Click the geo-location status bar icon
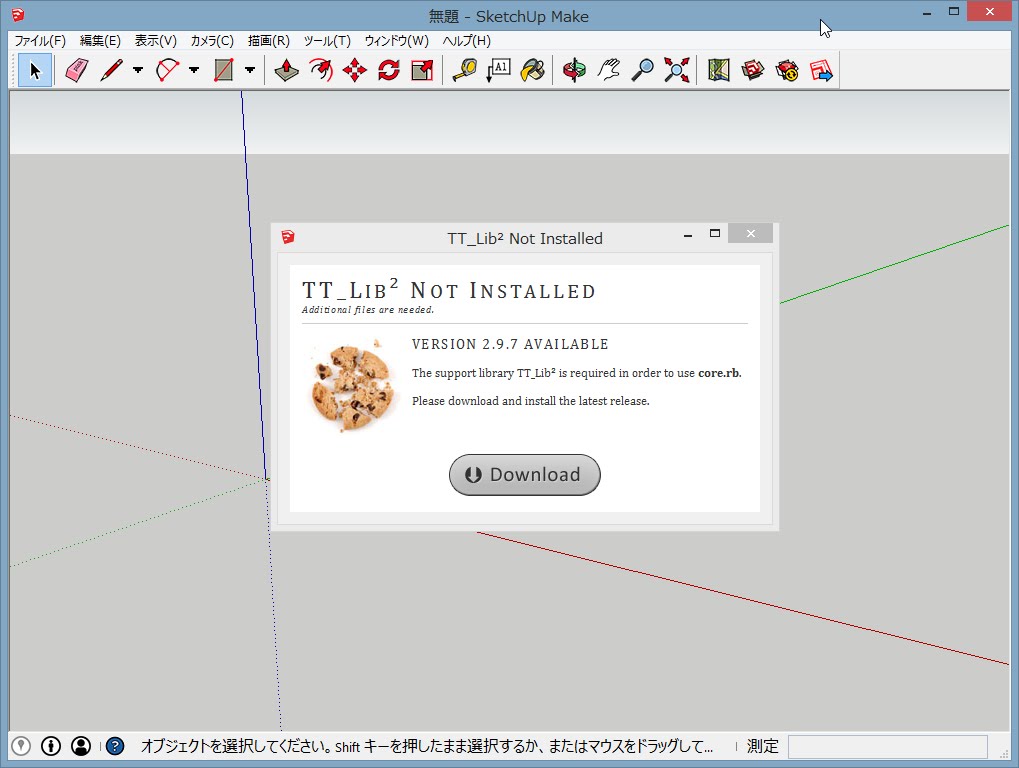The width and height of the screenshot is (1019, 768). [x=21, y=746]
